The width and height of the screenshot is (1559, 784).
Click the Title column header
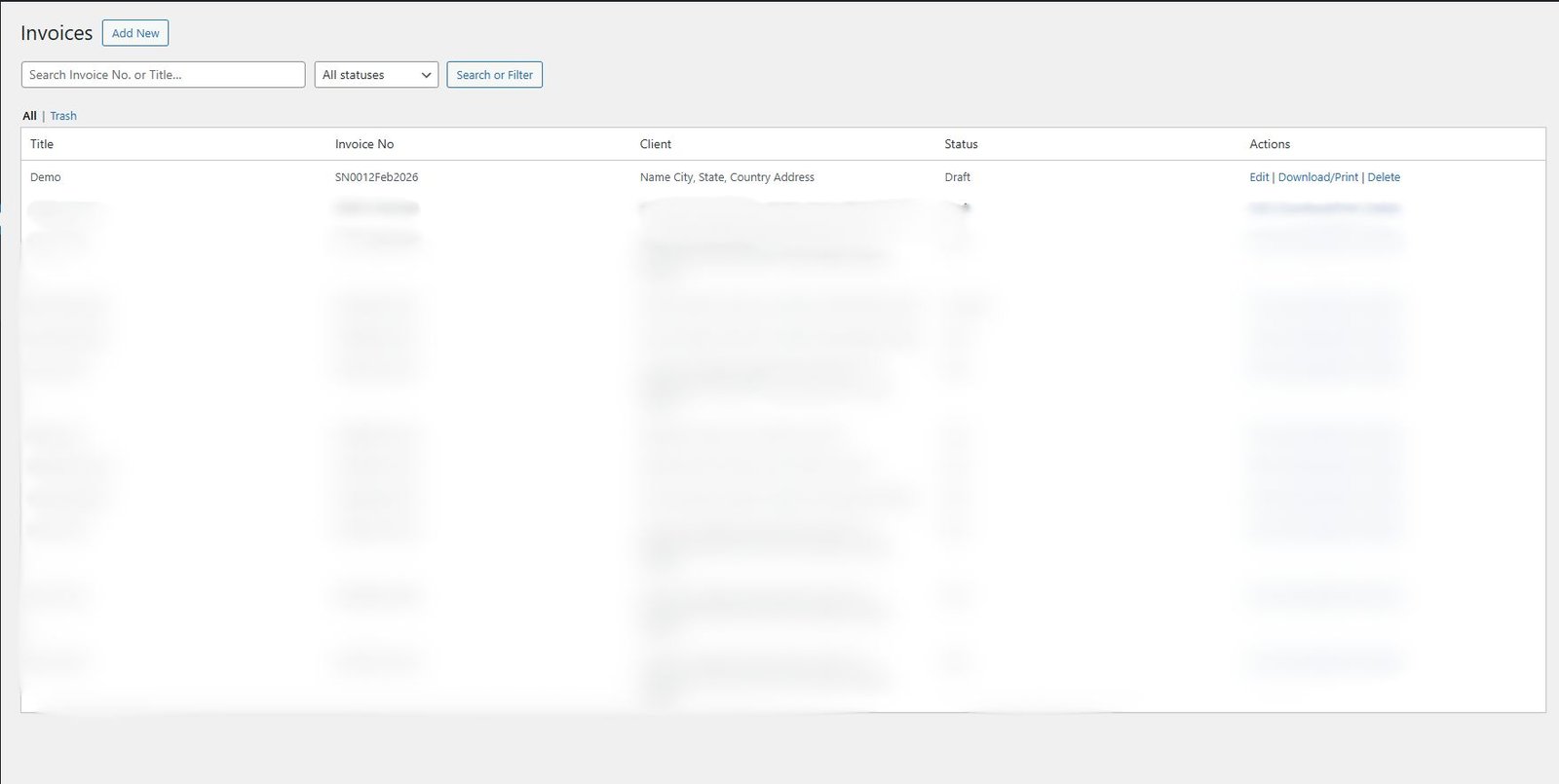[42, 144]
